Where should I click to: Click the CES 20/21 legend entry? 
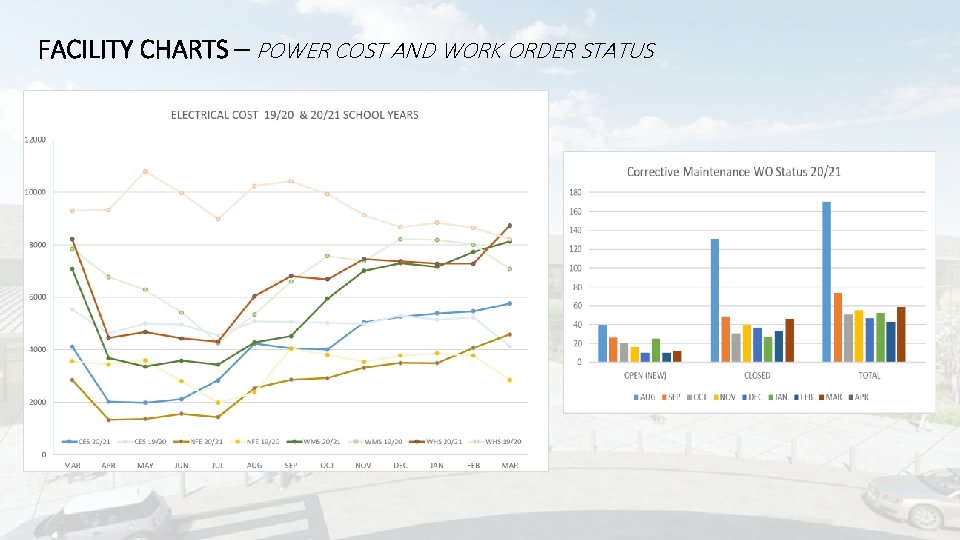86,441
